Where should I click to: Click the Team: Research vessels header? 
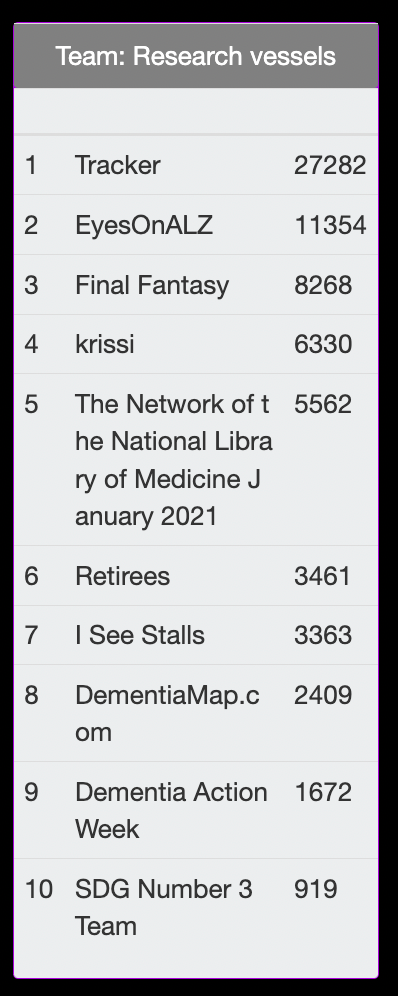196,56
